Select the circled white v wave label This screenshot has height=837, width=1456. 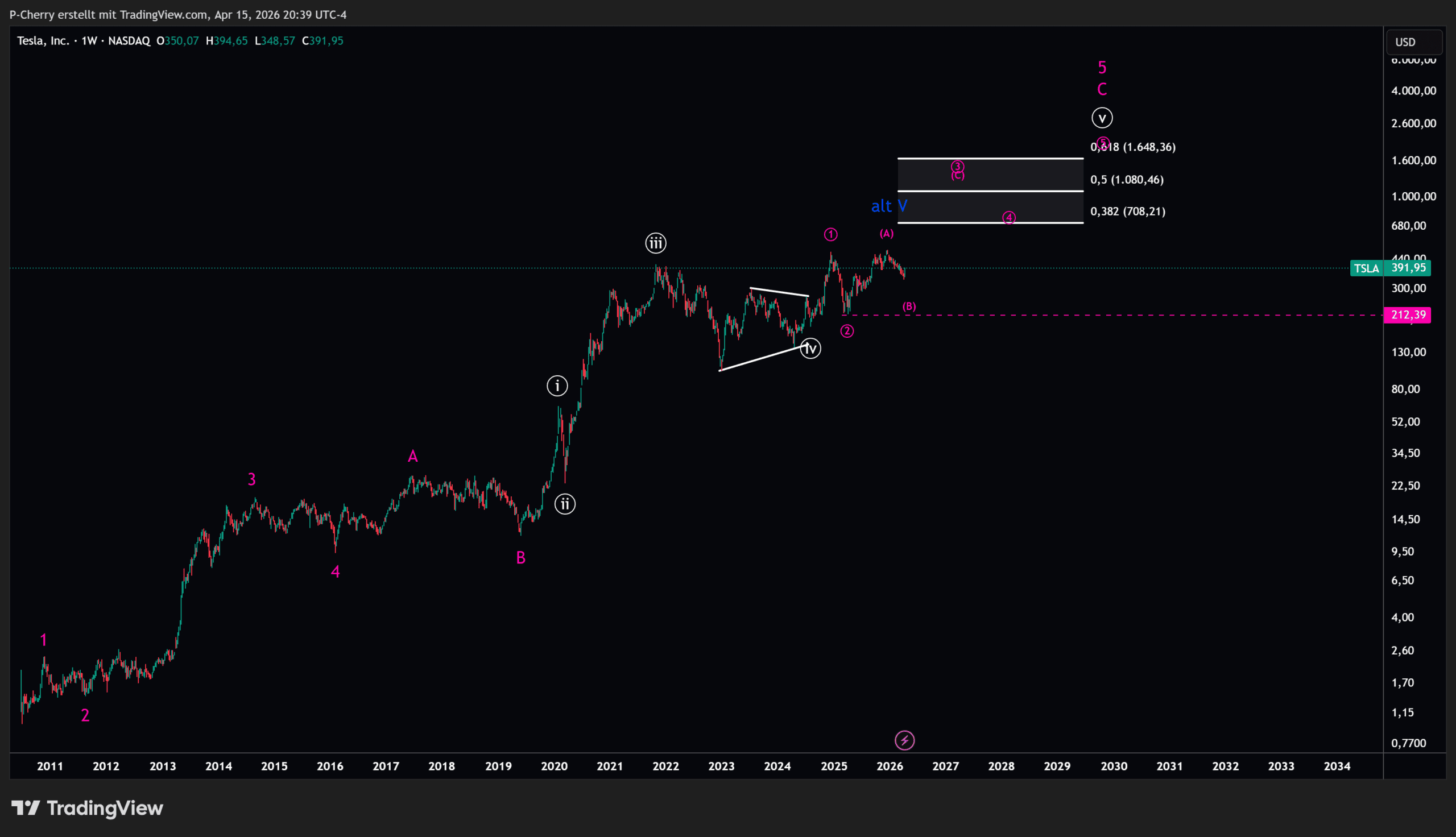pyautogui.click(x=1102, y=118)
